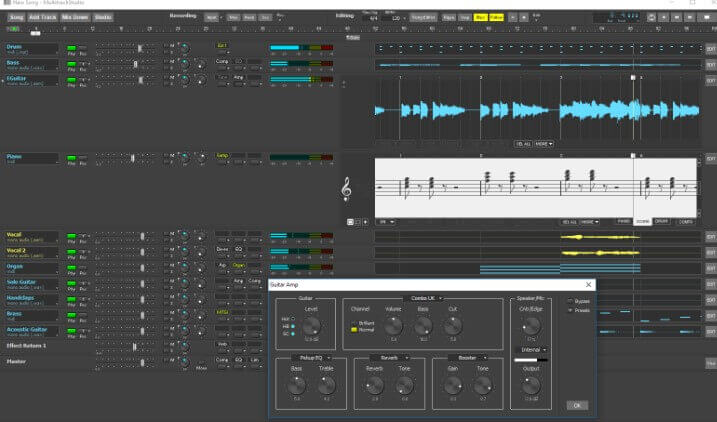Screen dimensions: 717x422
Task: Enable Bypass in Guitar Amp window
Action: (x=570, y=301)
